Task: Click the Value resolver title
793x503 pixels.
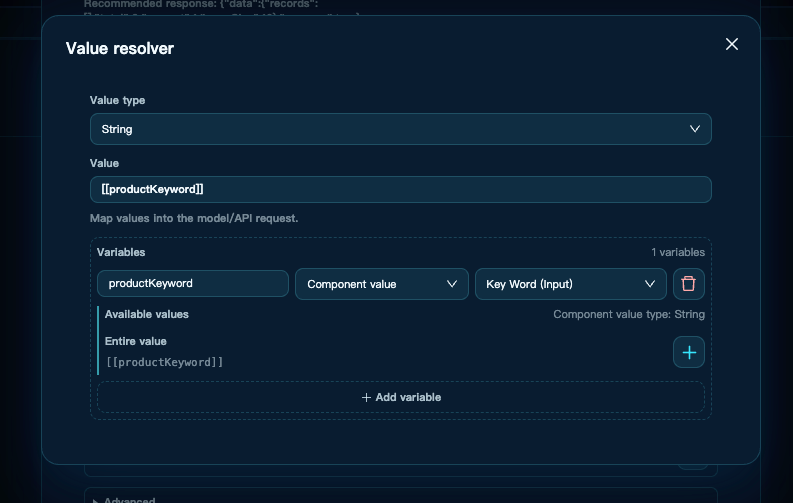Action: point(120,49)
